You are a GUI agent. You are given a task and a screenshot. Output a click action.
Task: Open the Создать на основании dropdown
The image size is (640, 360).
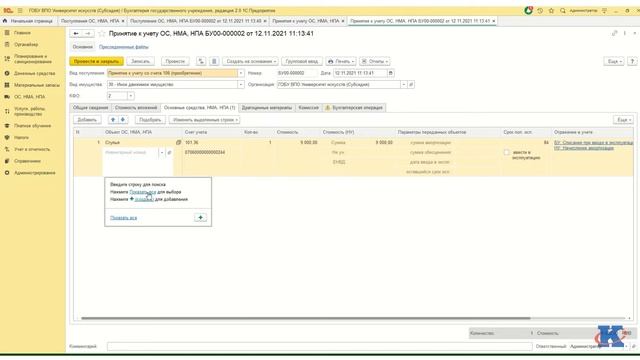[250, 61]
